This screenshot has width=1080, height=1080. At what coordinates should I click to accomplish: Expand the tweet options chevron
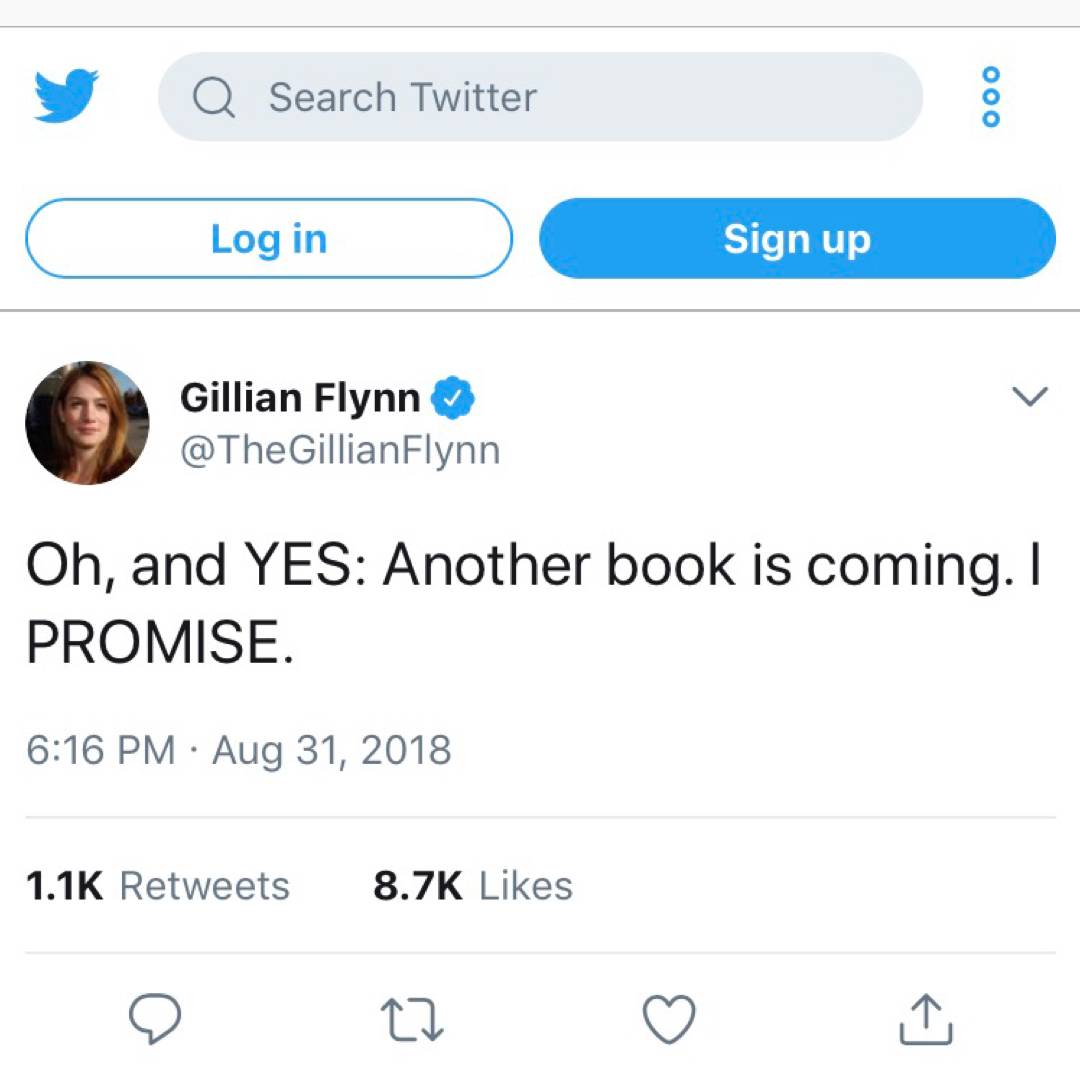[x=1029, y=397]
